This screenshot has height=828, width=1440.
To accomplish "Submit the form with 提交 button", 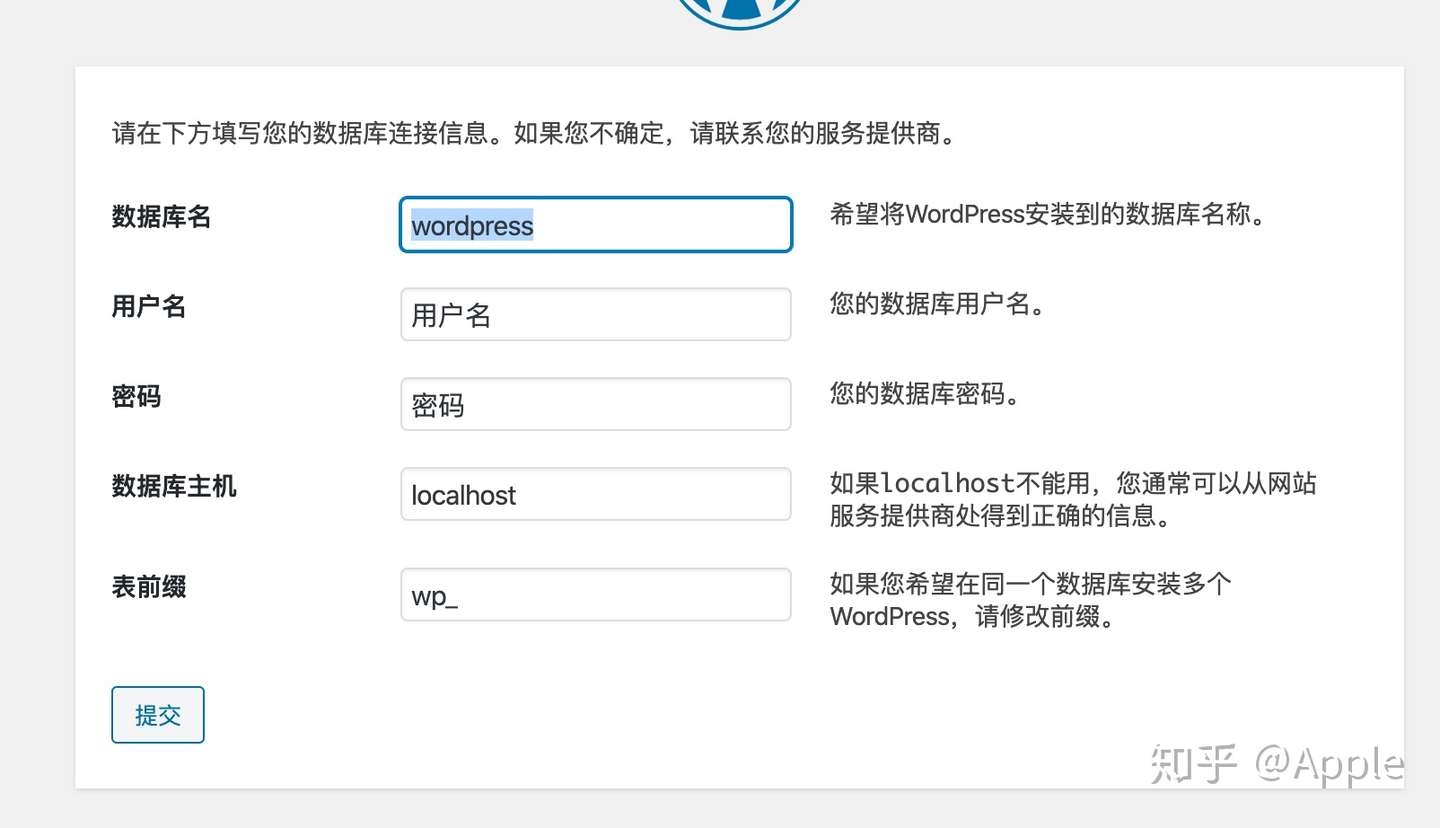I will point(158,715).
